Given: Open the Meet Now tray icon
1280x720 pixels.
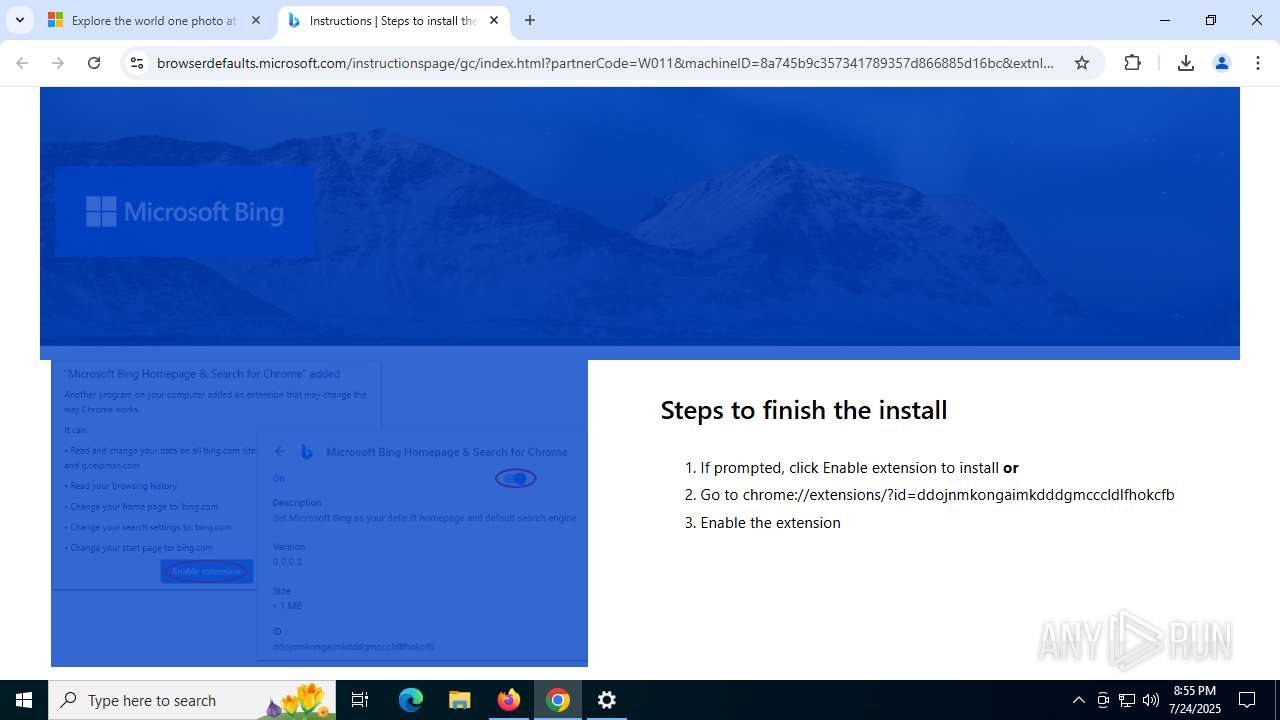Looking at the screenshot, I should 1103,700.
